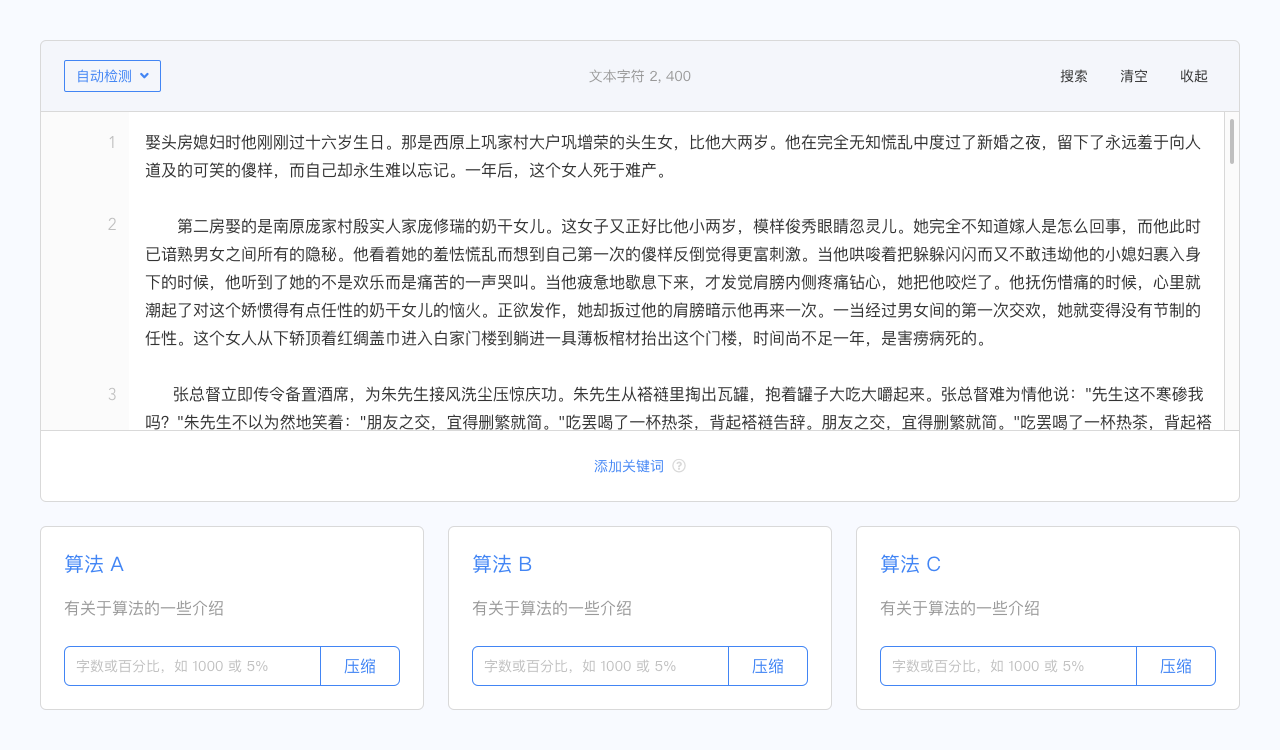1280x750 pixels.
Task: Open the 自动检测 language dropdown
Action: tap(112, 76)
